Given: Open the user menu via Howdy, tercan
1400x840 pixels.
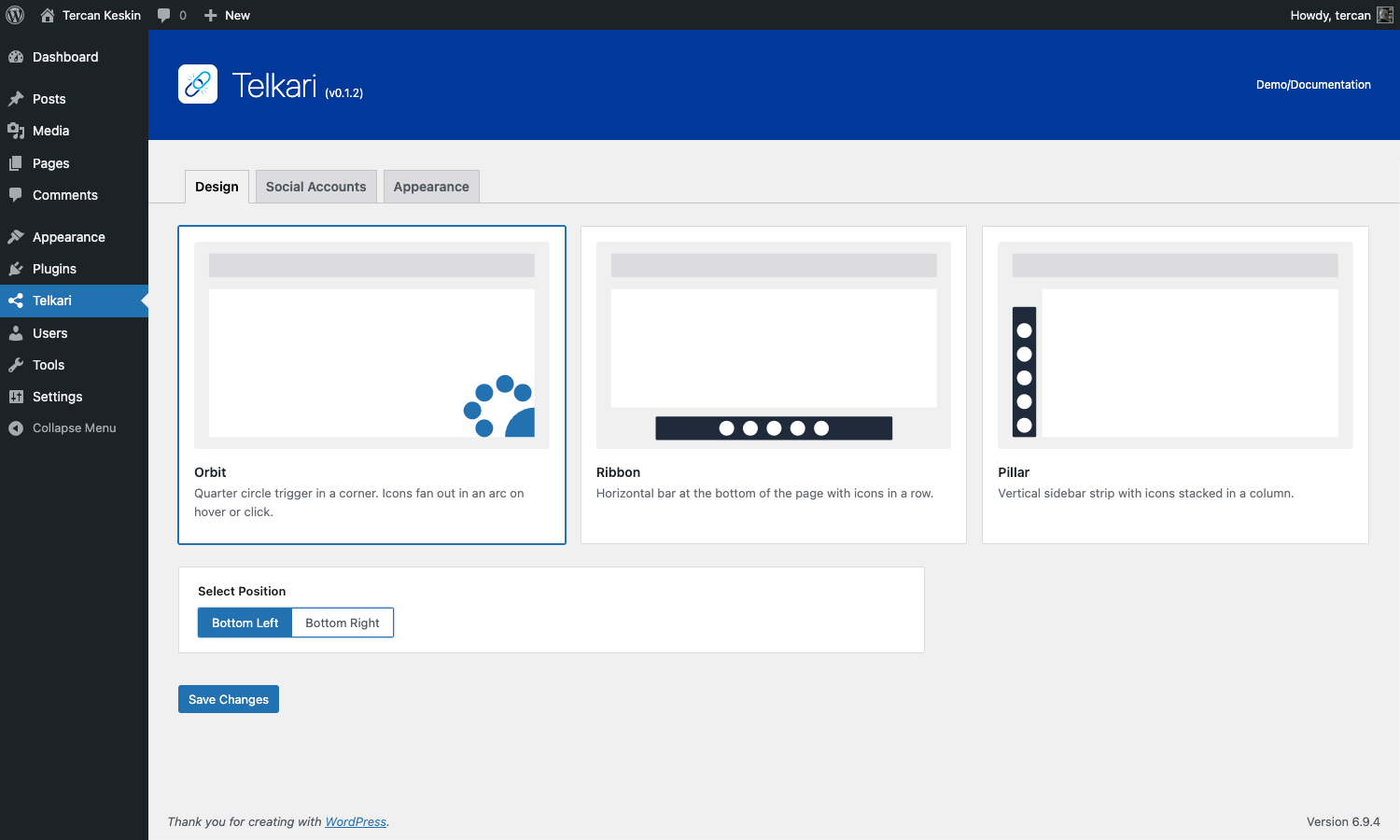Looking at the screenshot, I should click(x=1332, y=15).
